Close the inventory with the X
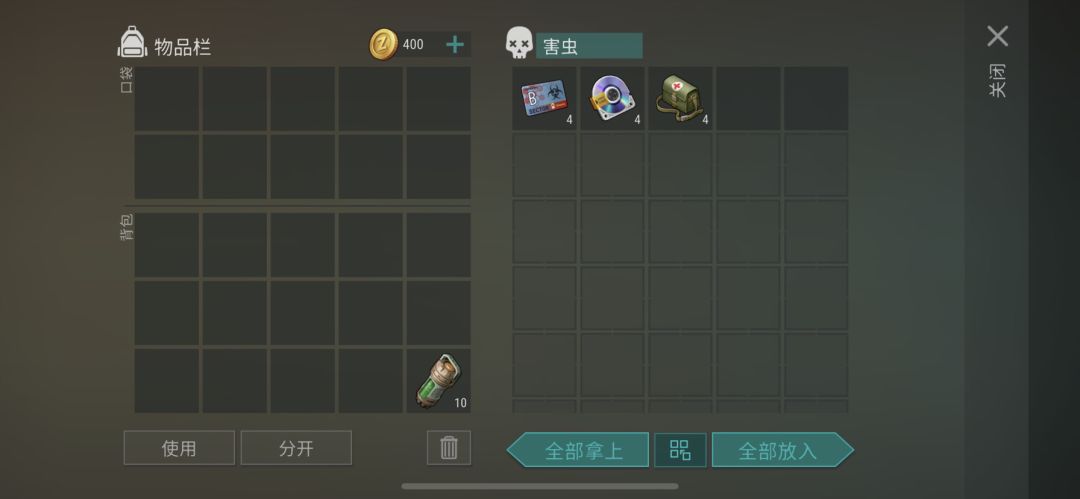This screenshot has height=499, width=1080. tap(997, 36)
